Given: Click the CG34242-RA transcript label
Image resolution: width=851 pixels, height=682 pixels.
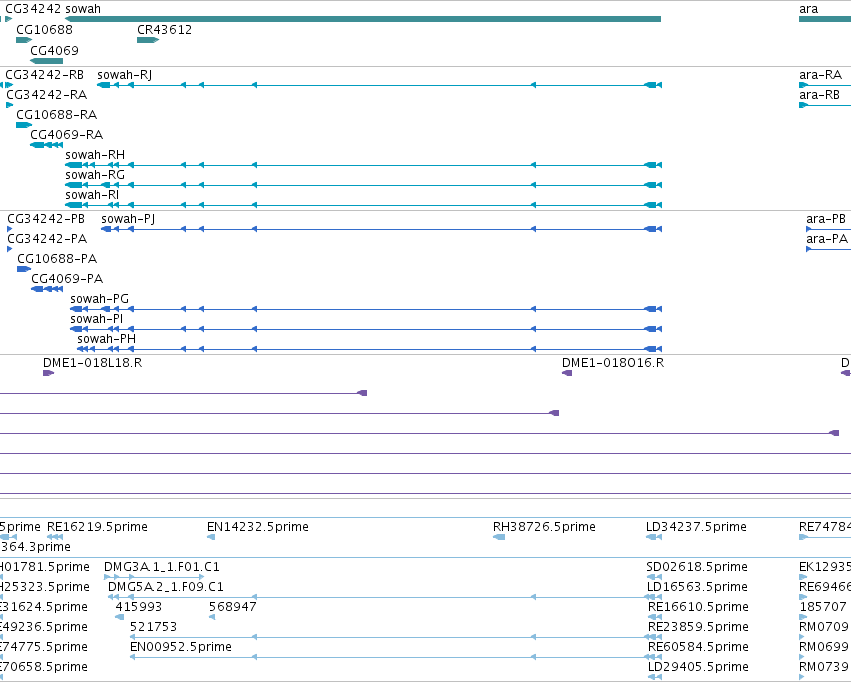Looking at the screenshot, I should point(47,95).
